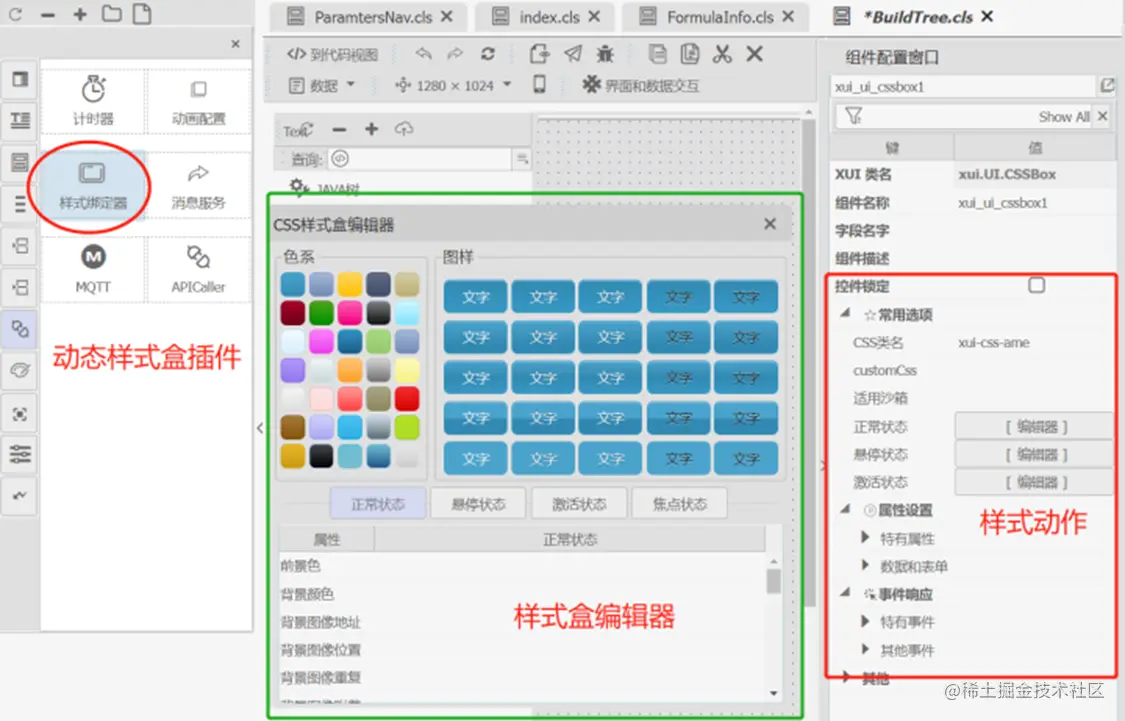Redo the last designer action
The image size is (1125, 721).
455,54
